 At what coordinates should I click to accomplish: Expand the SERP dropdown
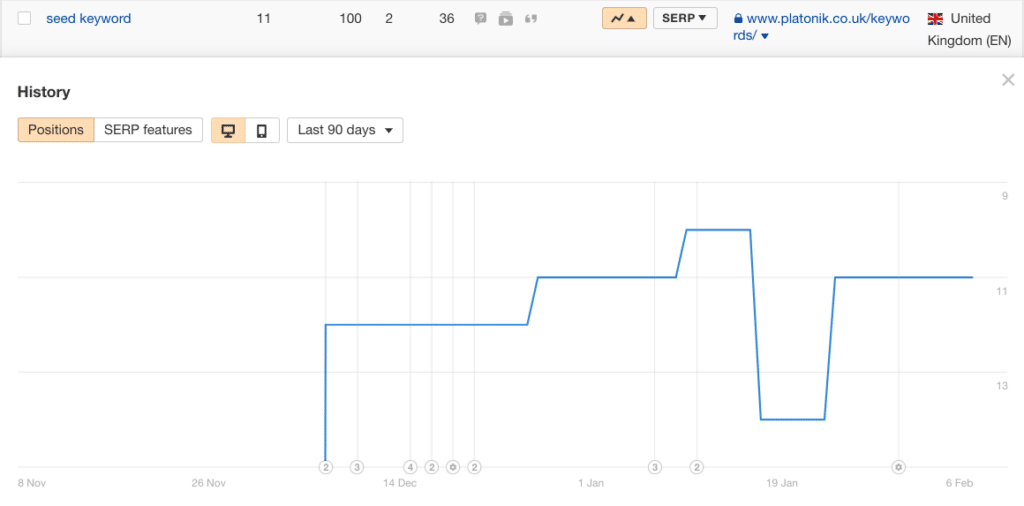(685, 18)
